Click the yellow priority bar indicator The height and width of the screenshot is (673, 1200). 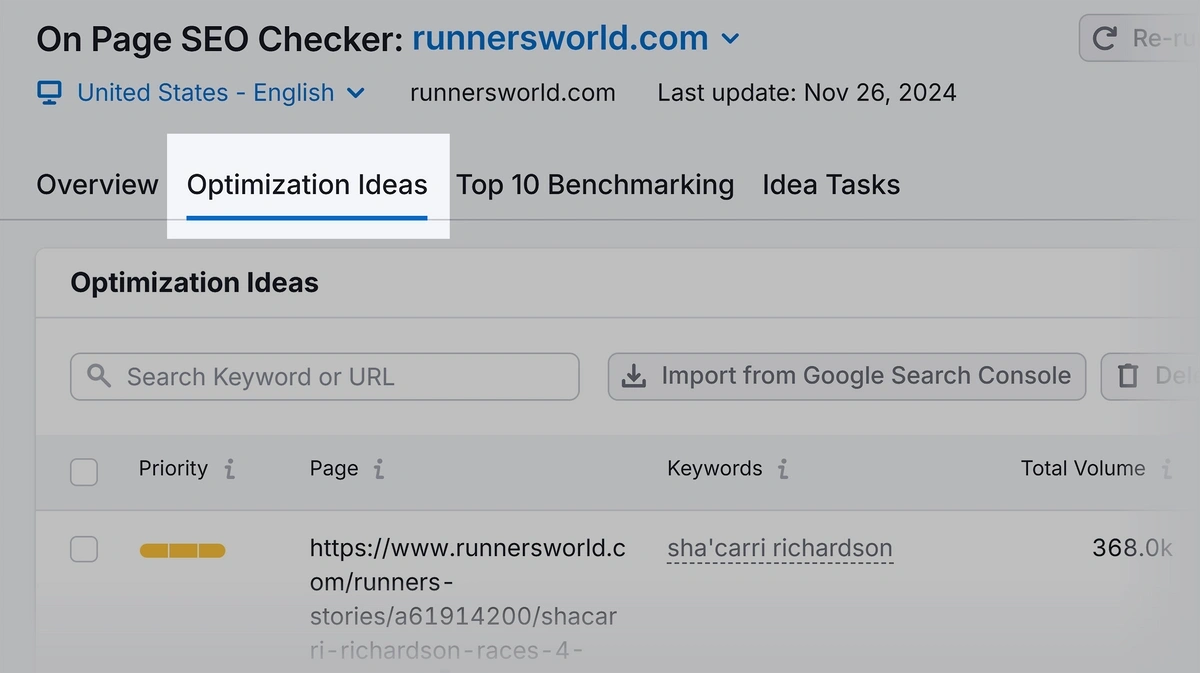(182, 550)
